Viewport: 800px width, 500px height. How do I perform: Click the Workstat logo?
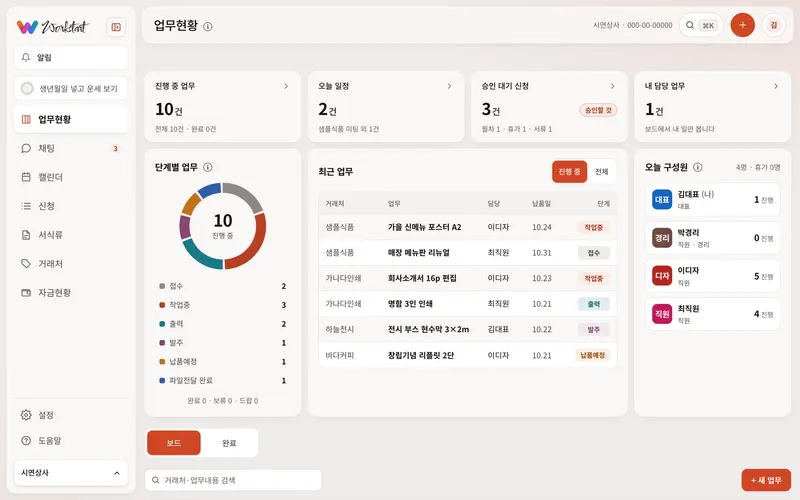[53, 27]
